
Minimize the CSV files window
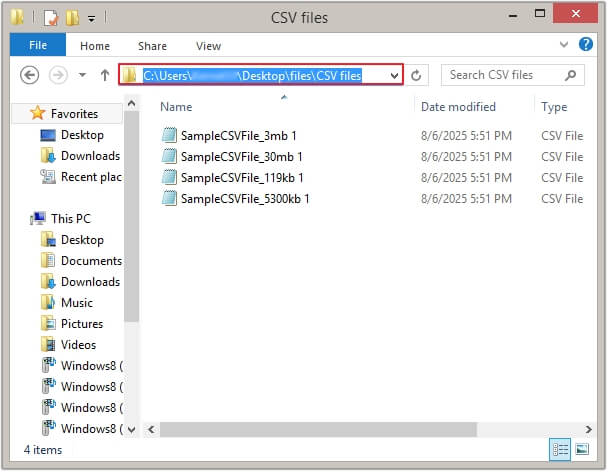pyautogui.click(x=513, y=16)
